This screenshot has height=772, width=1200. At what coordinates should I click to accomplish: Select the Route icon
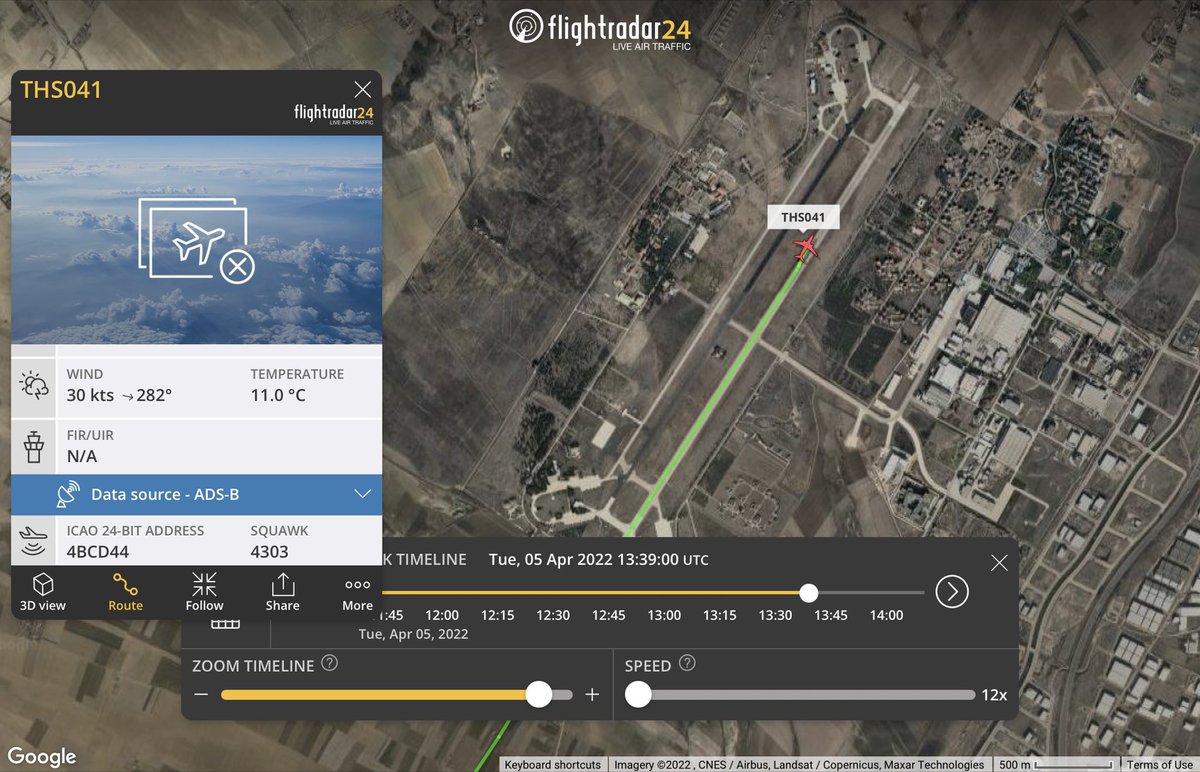[x=125, y=585]
